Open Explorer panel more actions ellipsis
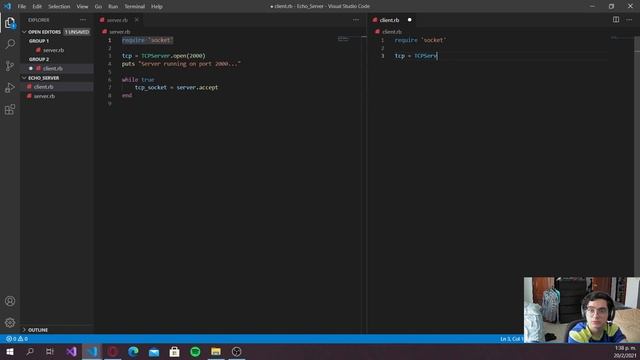The height and width of the screenshot is (360, 640). tap(83, 20)
